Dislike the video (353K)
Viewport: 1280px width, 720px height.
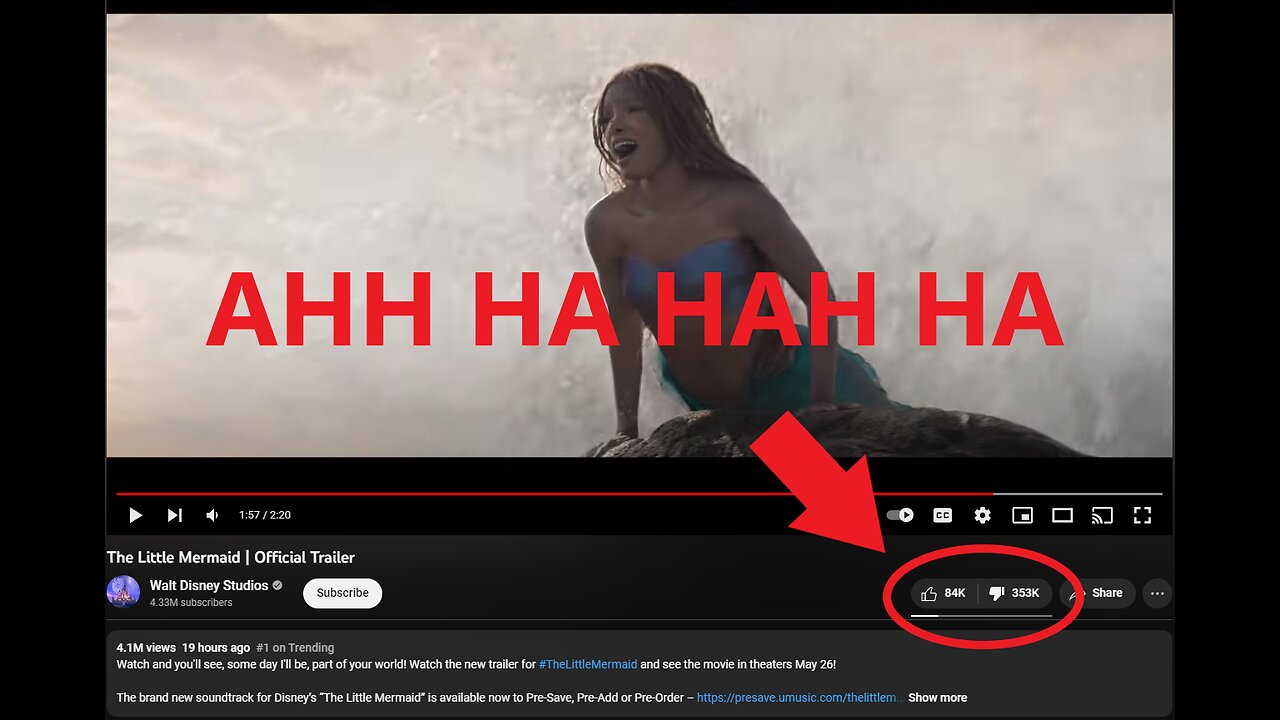click(1015, 593)
